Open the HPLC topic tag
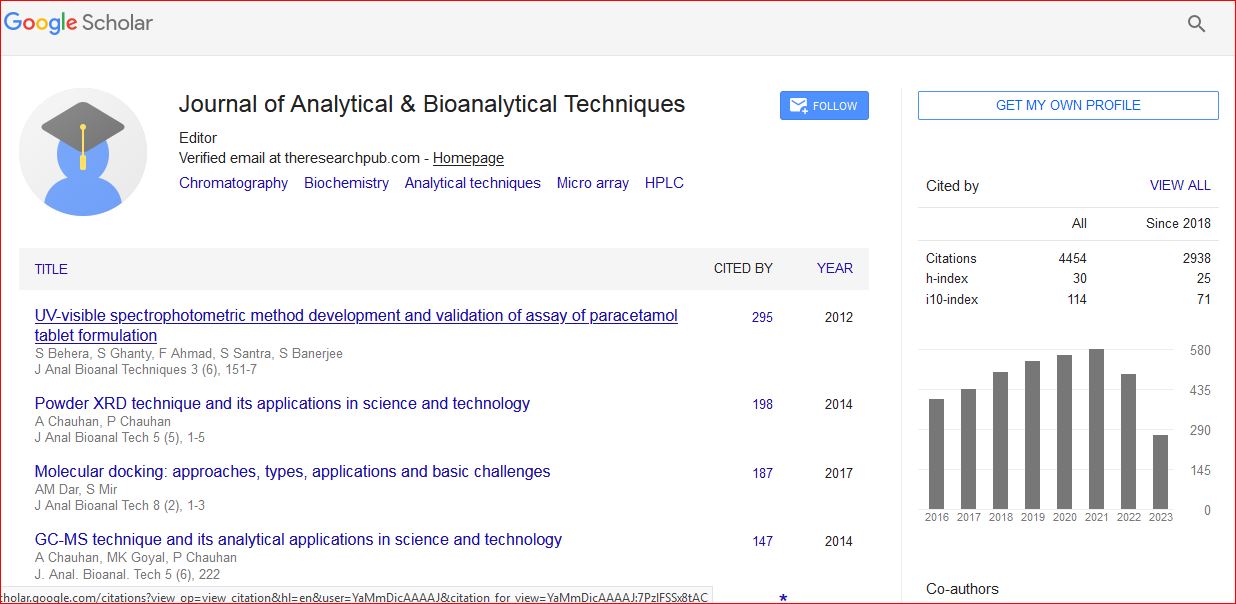Viewport: 1236px width, 604px height. point(664,183)
